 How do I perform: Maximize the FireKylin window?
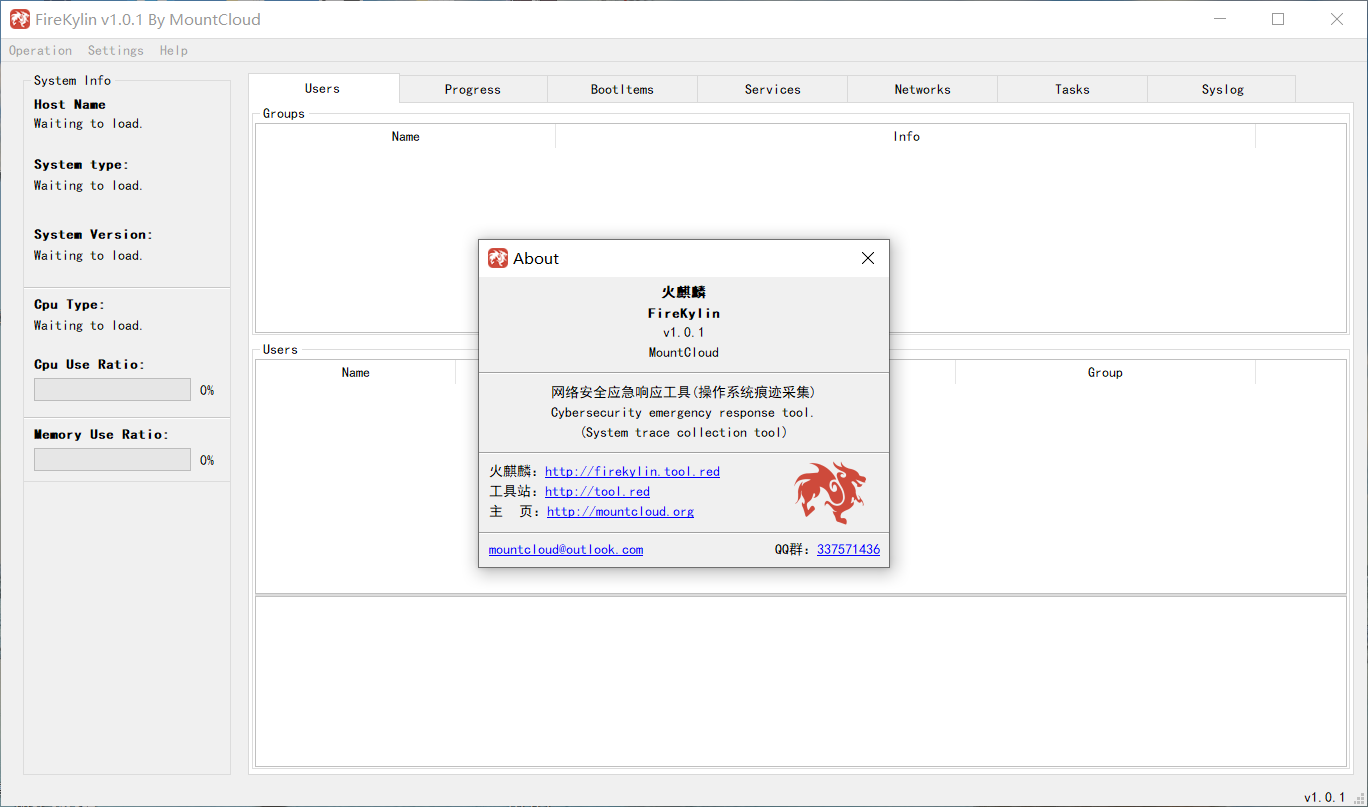[x=1278, y=19]
